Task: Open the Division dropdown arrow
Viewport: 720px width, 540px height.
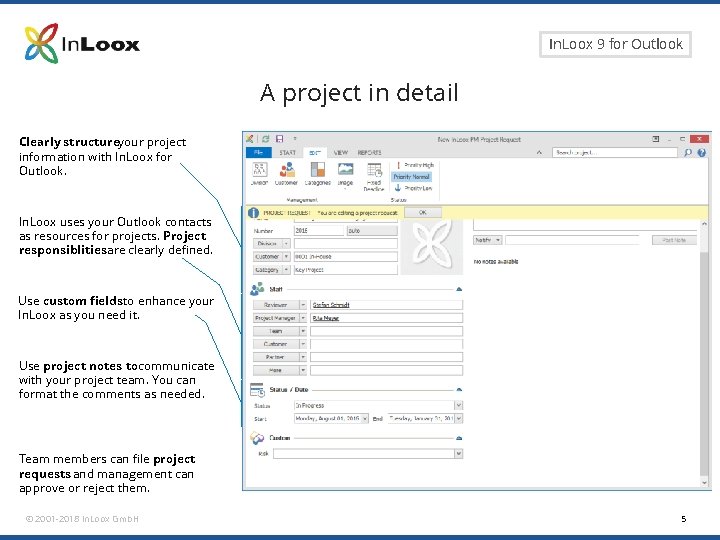Action: [286, 243]
